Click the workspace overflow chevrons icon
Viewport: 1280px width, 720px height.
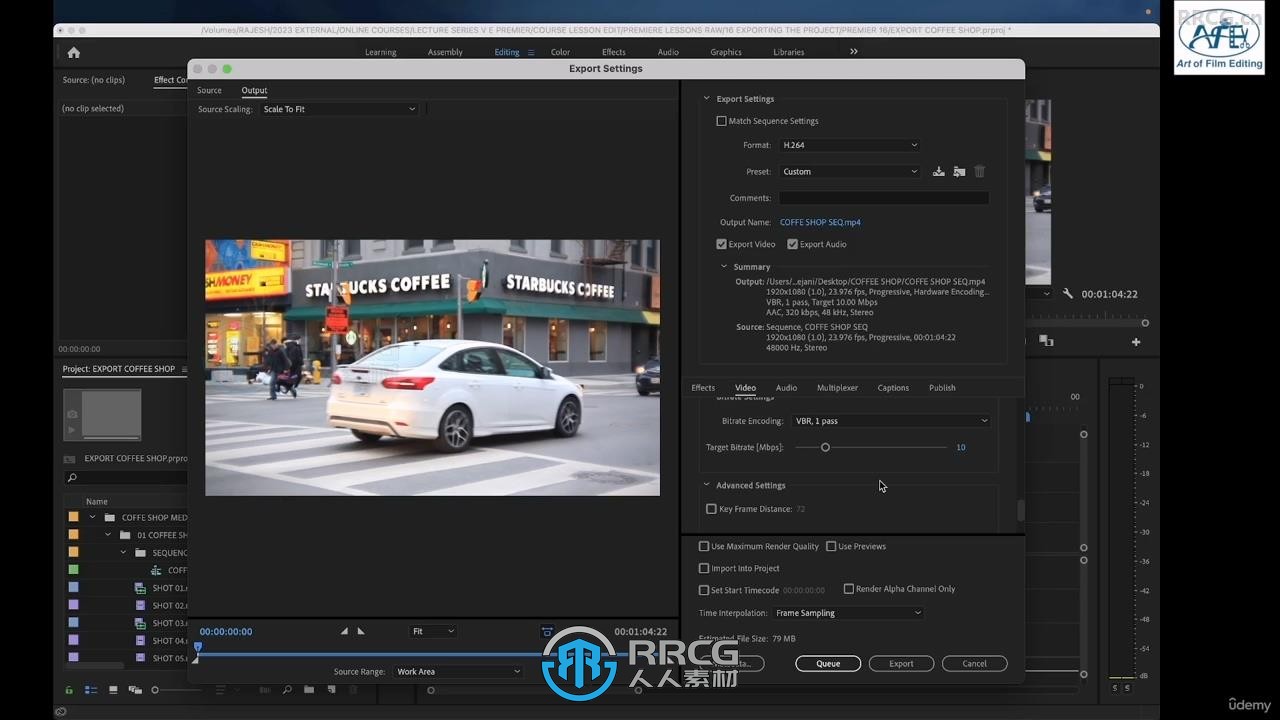coord(854,51)
